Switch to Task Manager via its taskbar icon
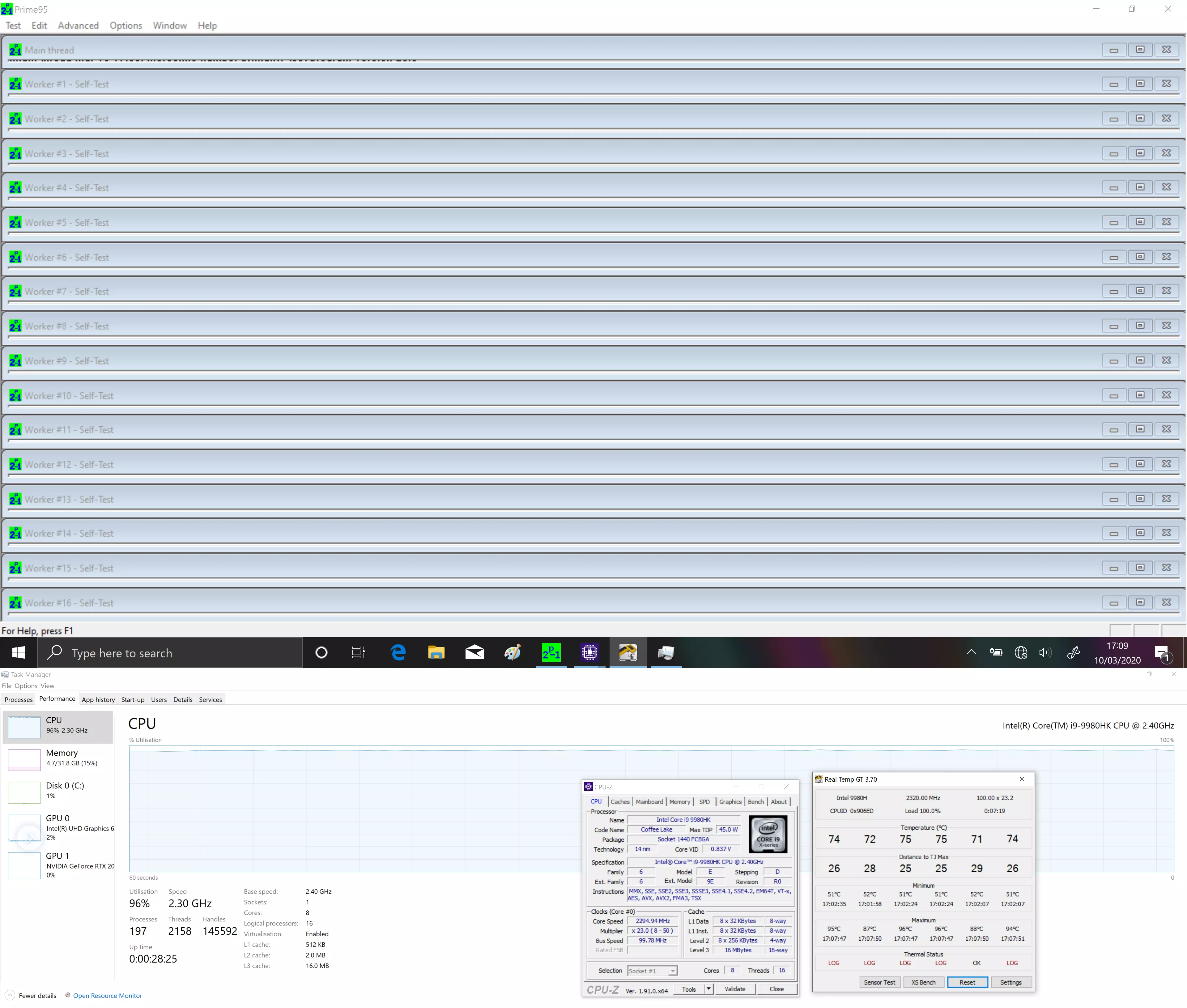Viewport: 1187px width, 1008px height. (x=666, y=652)
